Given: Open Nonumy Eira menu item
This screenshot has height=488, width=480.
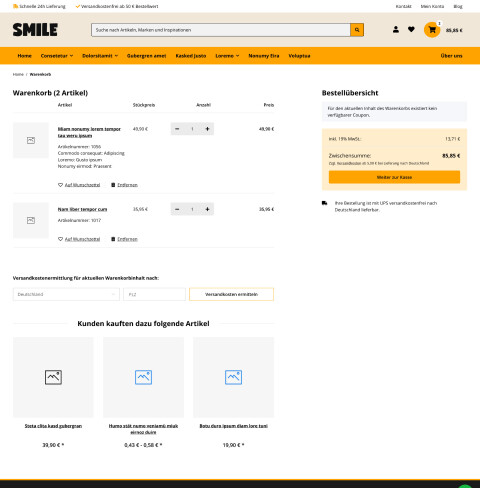Looking at the screenshot, I should [x=264, y=56].
